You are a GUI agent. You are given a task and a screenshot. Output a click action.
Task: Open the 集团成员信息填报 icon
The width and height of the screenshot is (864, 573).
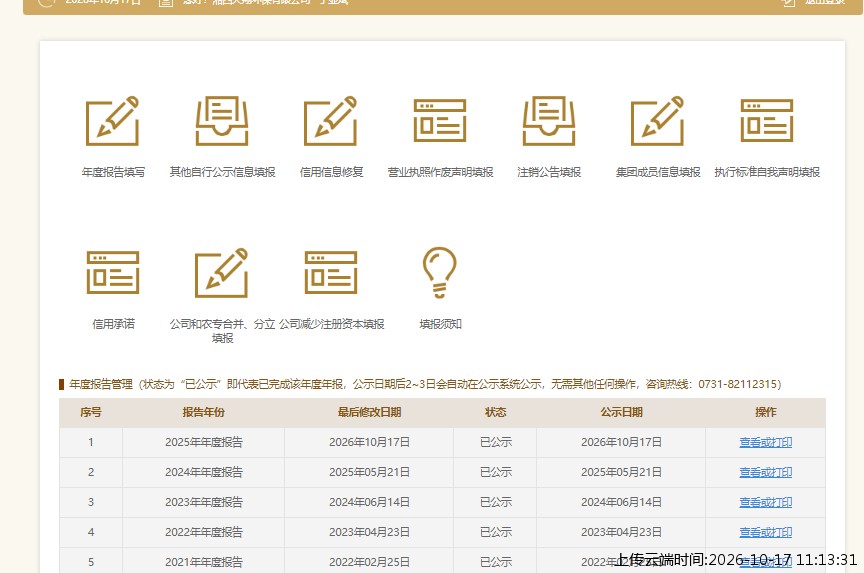pyautogui.click(x=657, y=121)
